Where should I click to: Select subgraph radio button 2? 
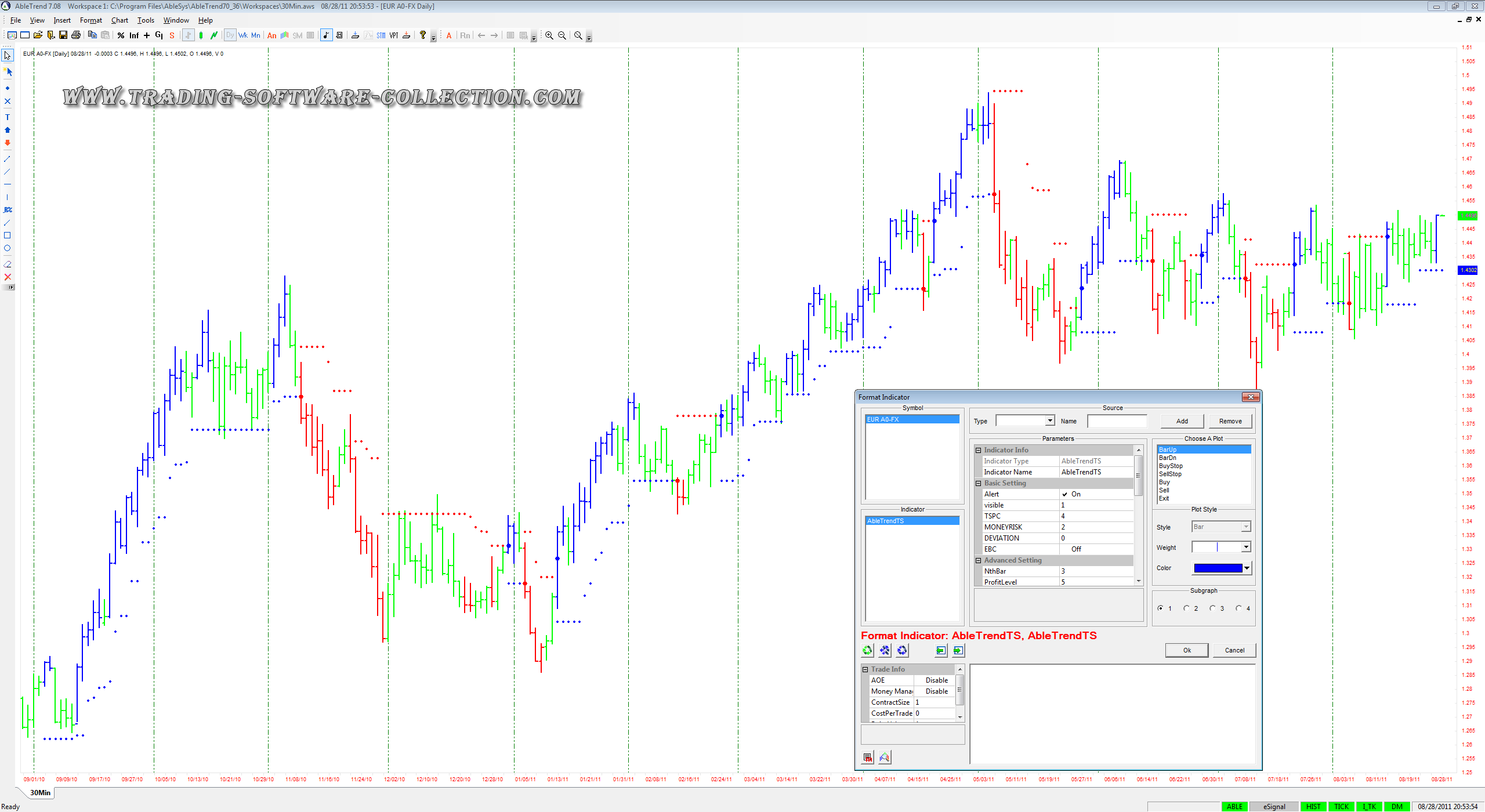1186,608
